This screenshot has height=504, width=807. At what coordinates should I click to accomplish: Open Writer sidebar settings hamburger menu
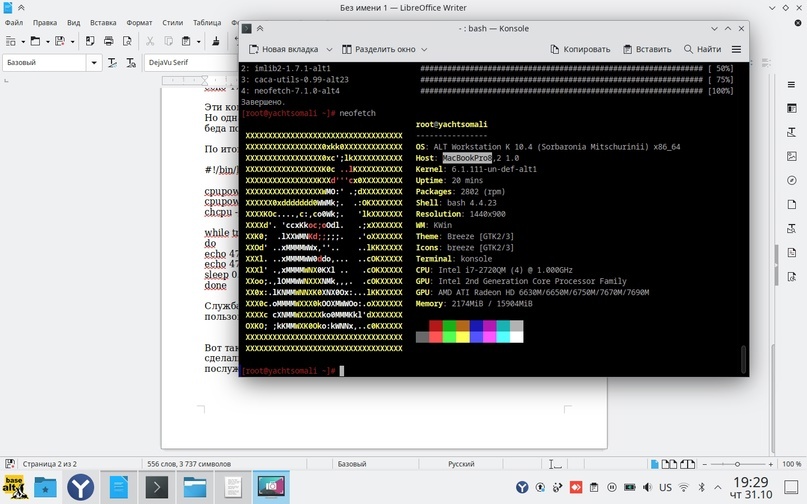coord(792,85)
